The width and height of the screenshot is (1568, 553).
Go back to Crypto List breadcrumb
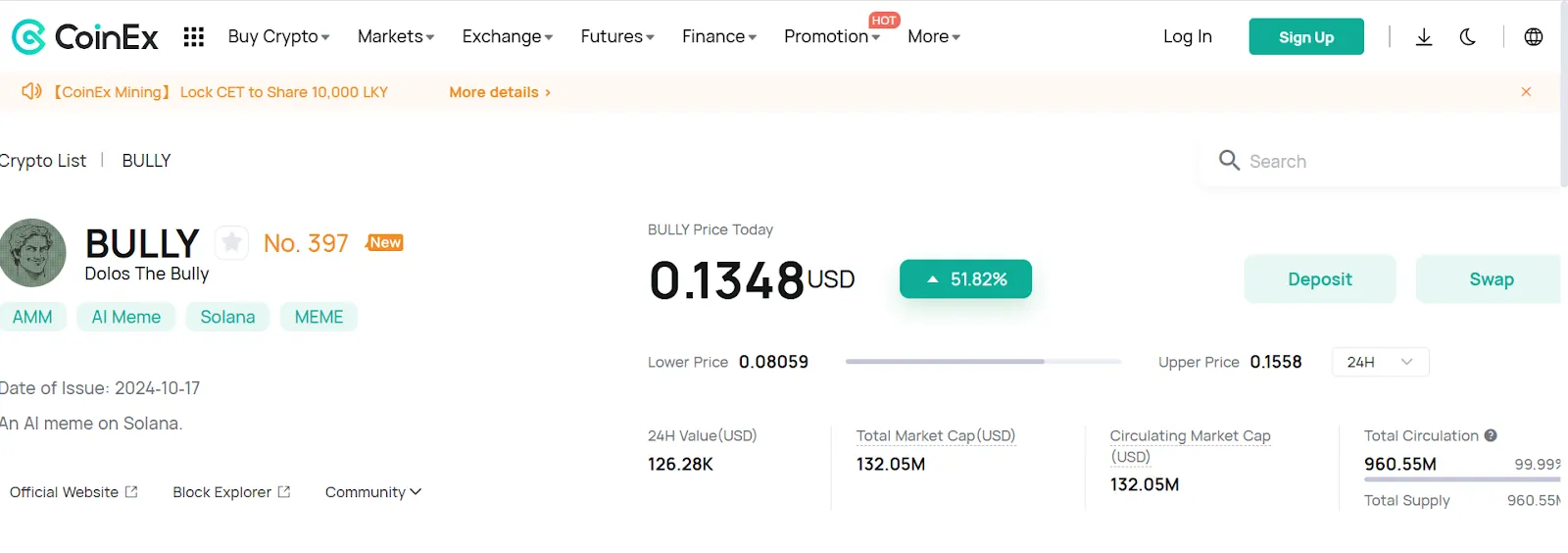(x=43, y=161)
